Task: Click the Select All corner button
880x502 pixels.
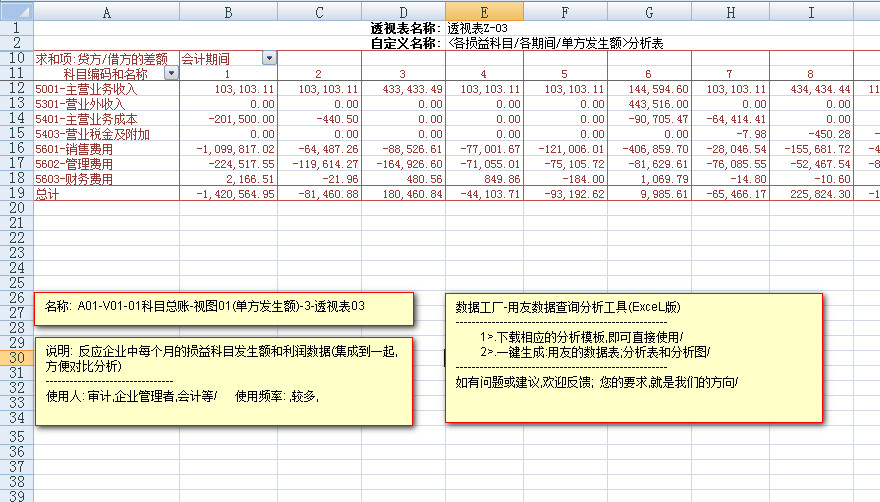Action: point(16,11)
